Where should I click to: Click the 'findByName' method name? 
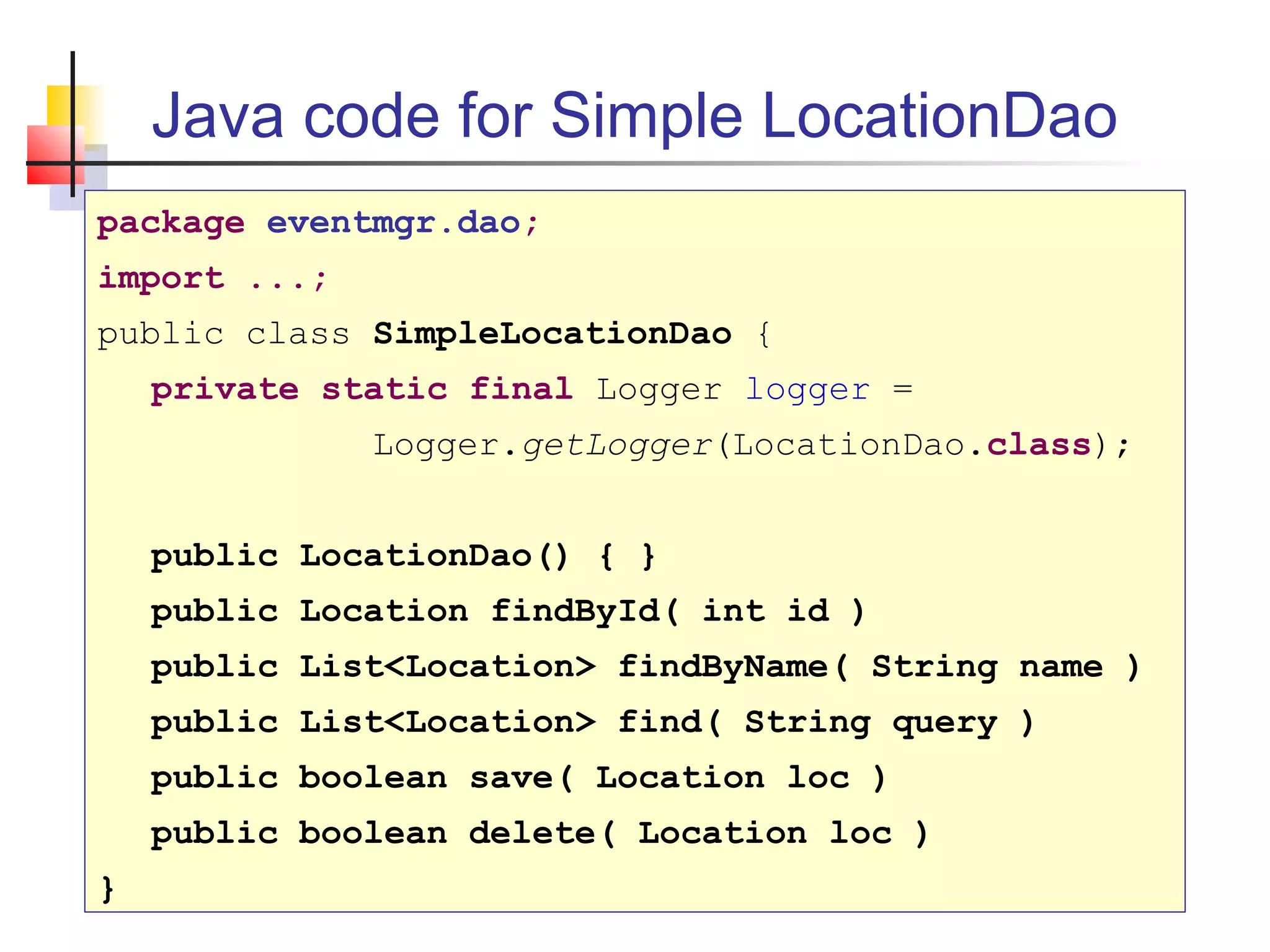pos(723,667)
